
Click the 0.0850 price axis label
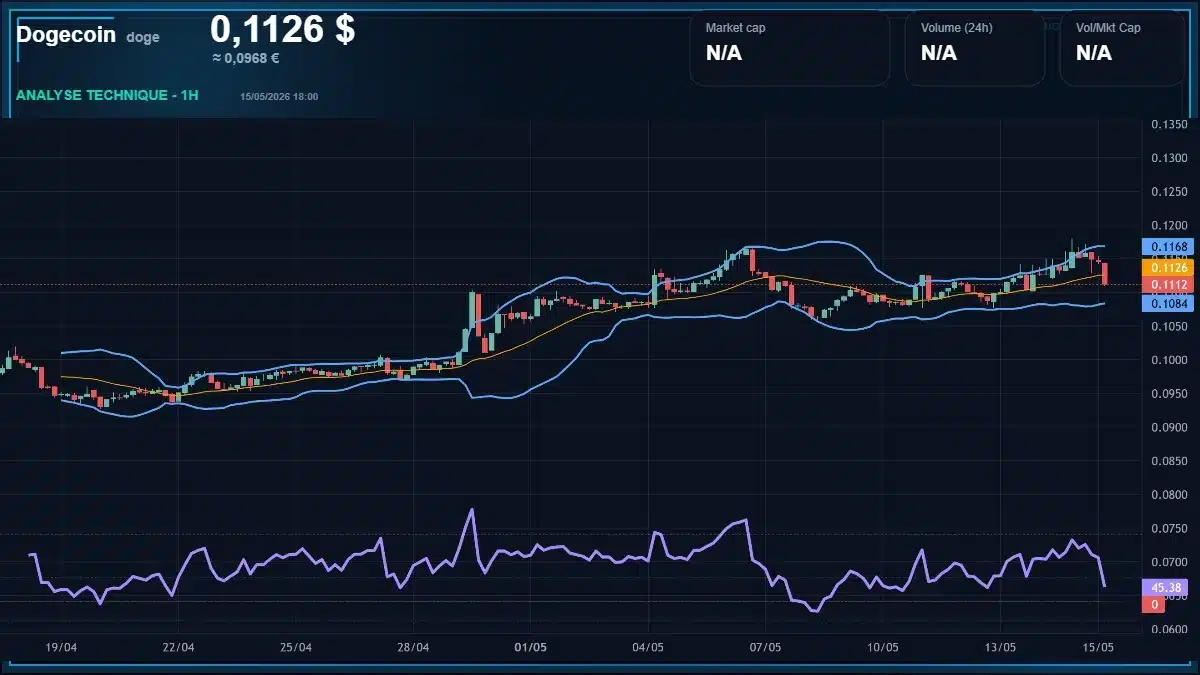coord(1169,462)
